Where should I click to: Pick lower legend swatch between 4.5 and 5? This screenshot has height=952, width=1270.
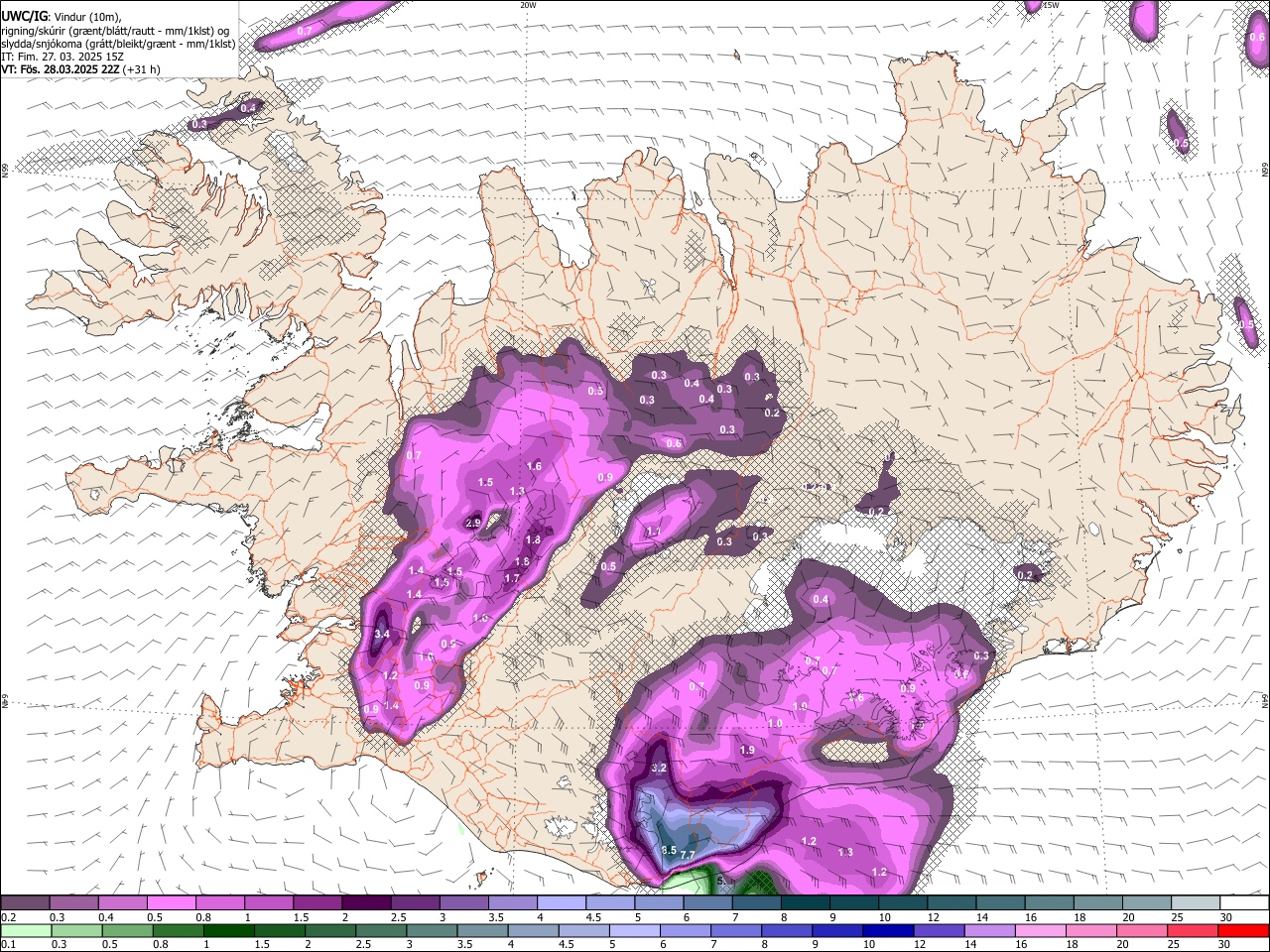coord(583,930)
